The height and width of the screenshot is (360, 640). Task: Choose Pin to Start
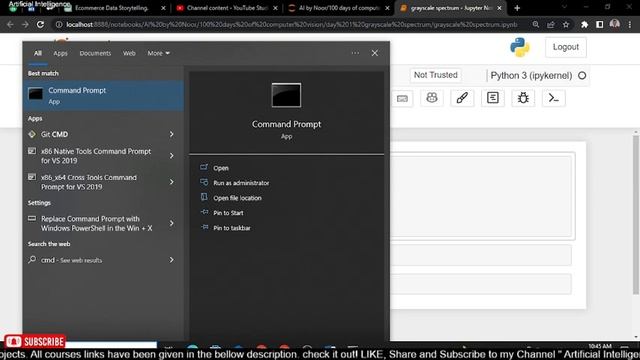point(228,213)
